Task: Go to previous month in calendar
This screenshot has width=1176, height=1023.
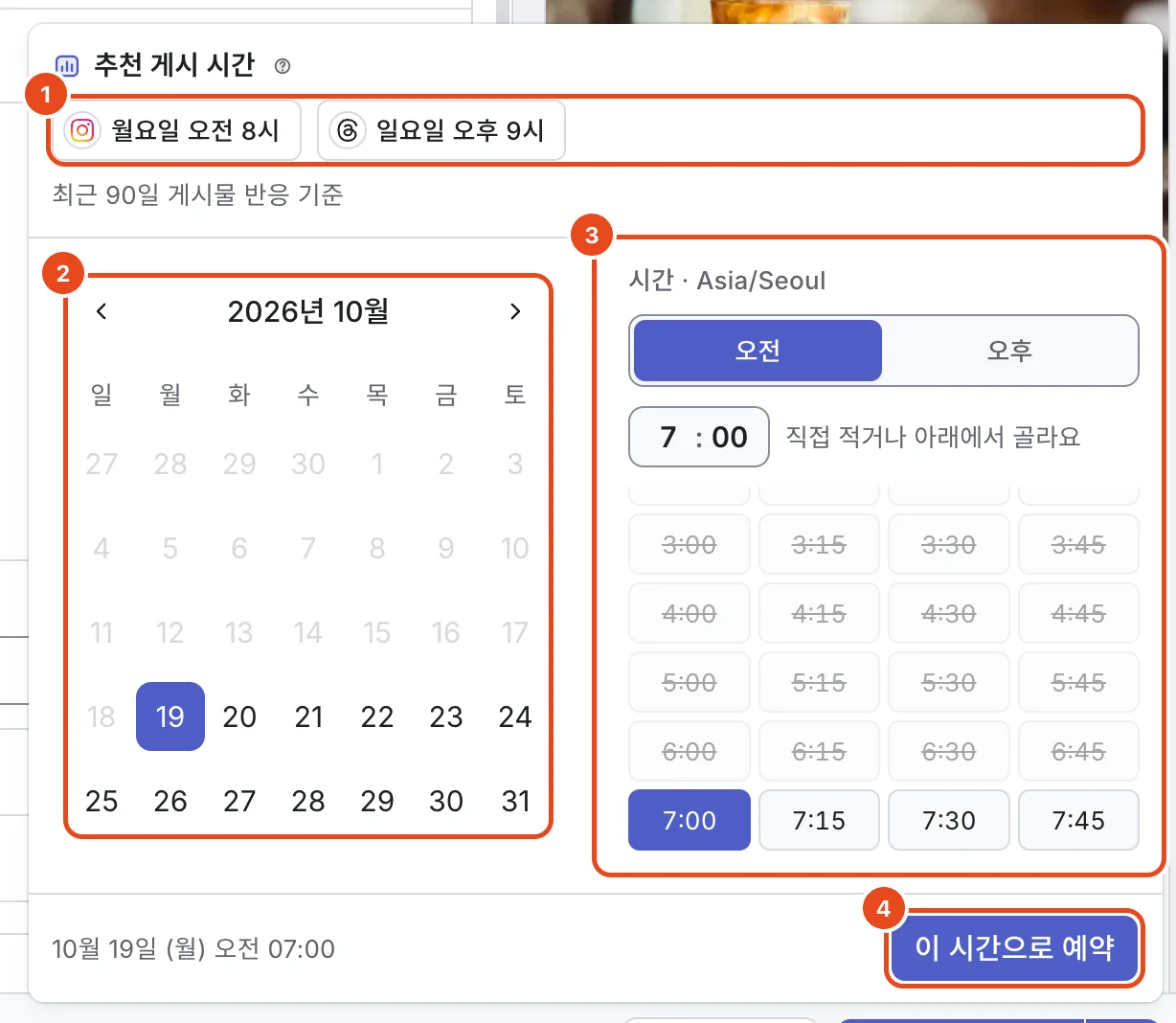Action: (102, 311)
